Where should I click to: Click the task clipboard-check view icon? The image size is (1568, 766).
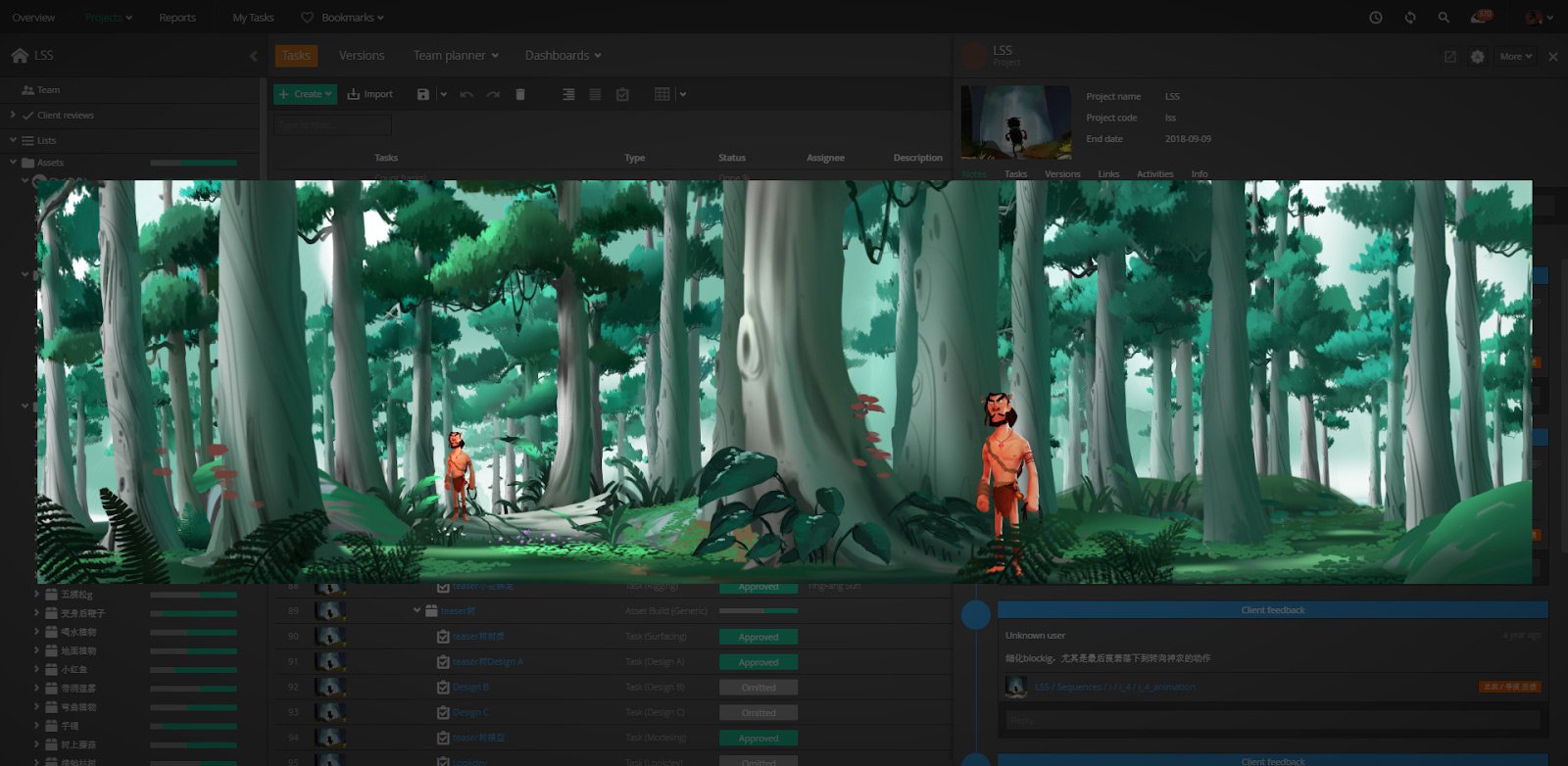coord(622,94)
